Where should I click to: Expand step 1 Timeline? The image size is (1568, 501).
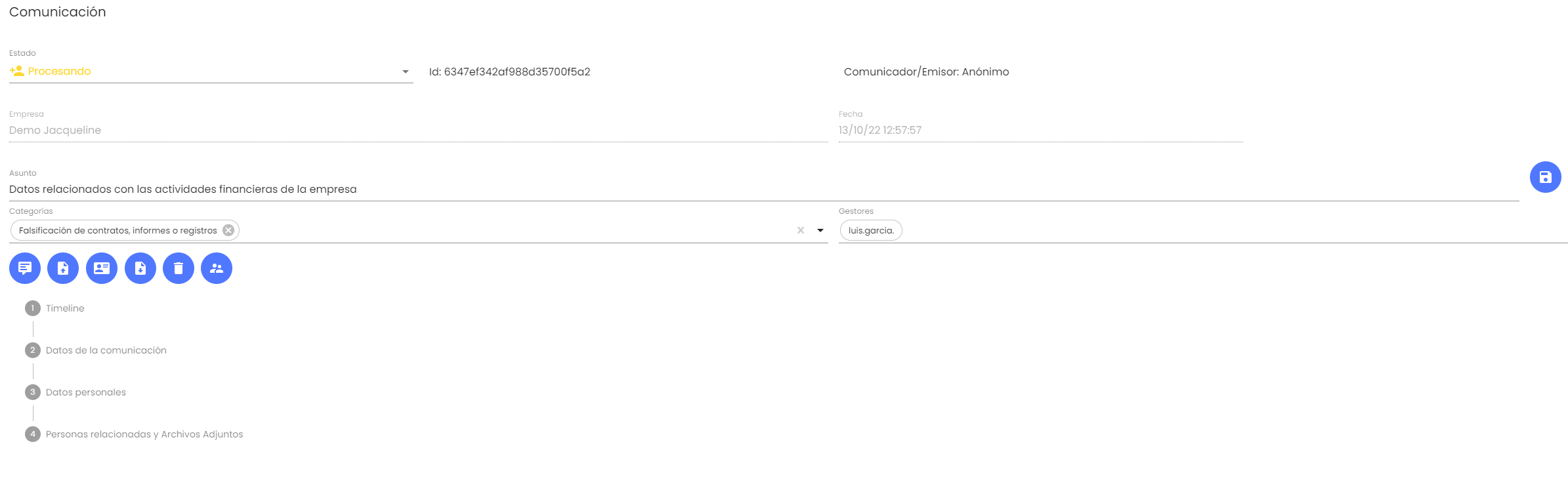[x=64, y=308]
